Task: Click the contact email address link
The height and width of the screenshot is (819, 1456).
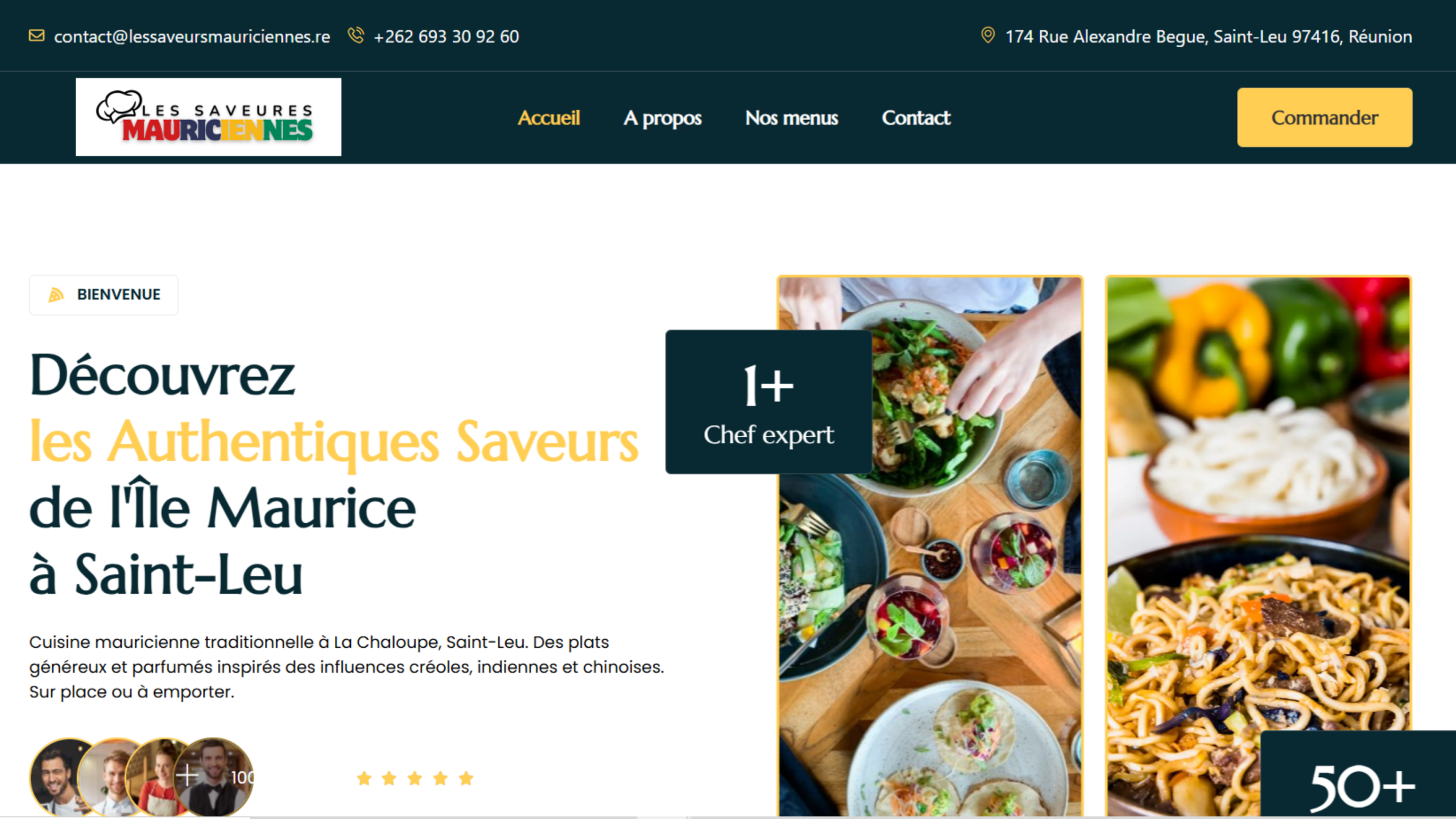Action: [192, 36]
